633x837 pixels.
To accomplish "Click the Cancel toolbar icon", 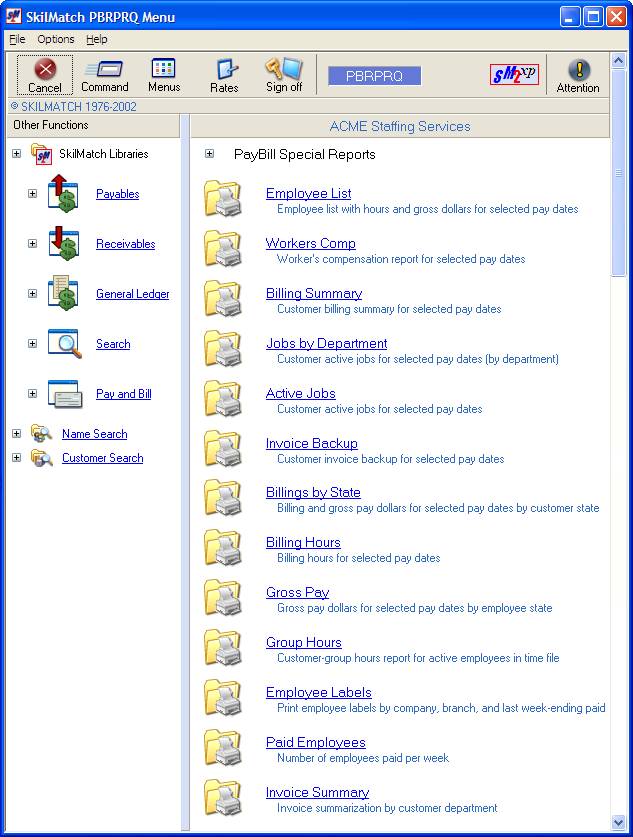I will [x=45, y=75].
